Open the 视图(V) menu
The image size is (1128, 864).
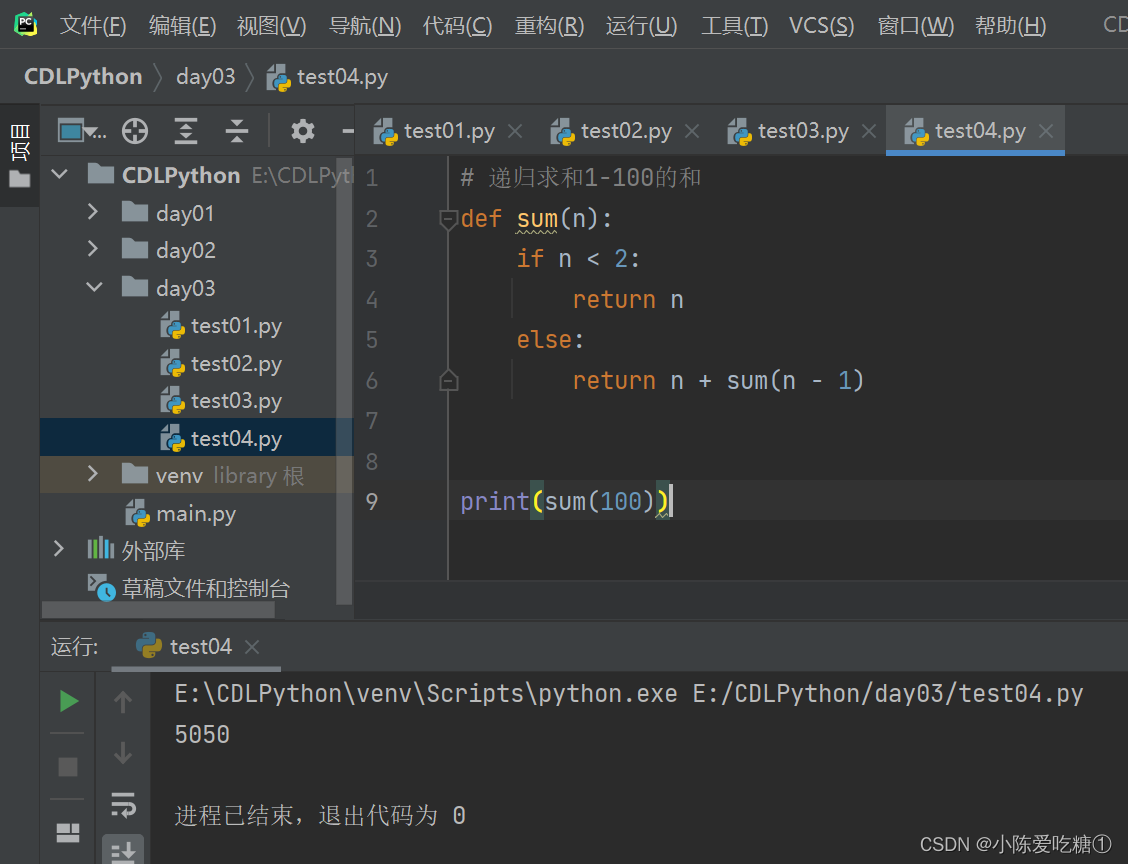coord(272,26)
